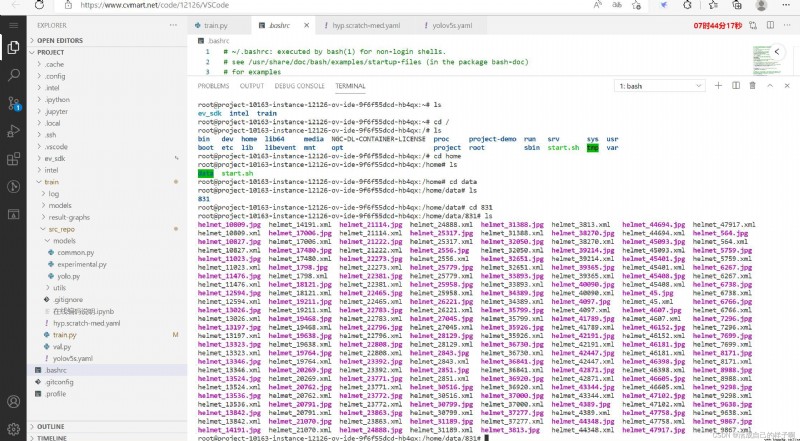Open the 1: bash terminal selector dropdown
The height and width of the screenshot is (441, 800).
pos(660,86)
